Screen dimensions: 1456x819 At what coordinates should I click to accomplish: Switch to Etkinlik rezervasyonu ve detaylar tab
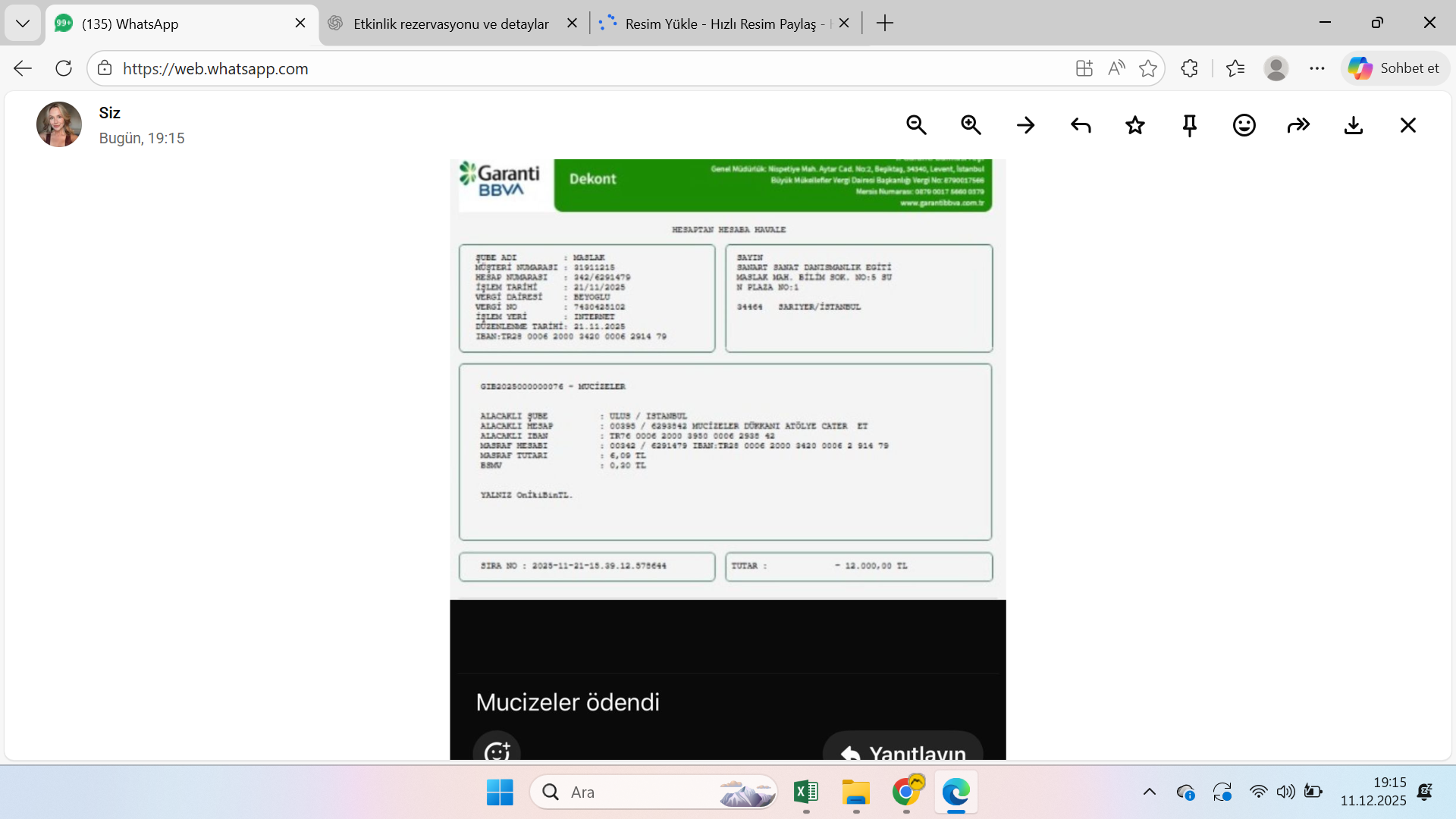(451, 24)
